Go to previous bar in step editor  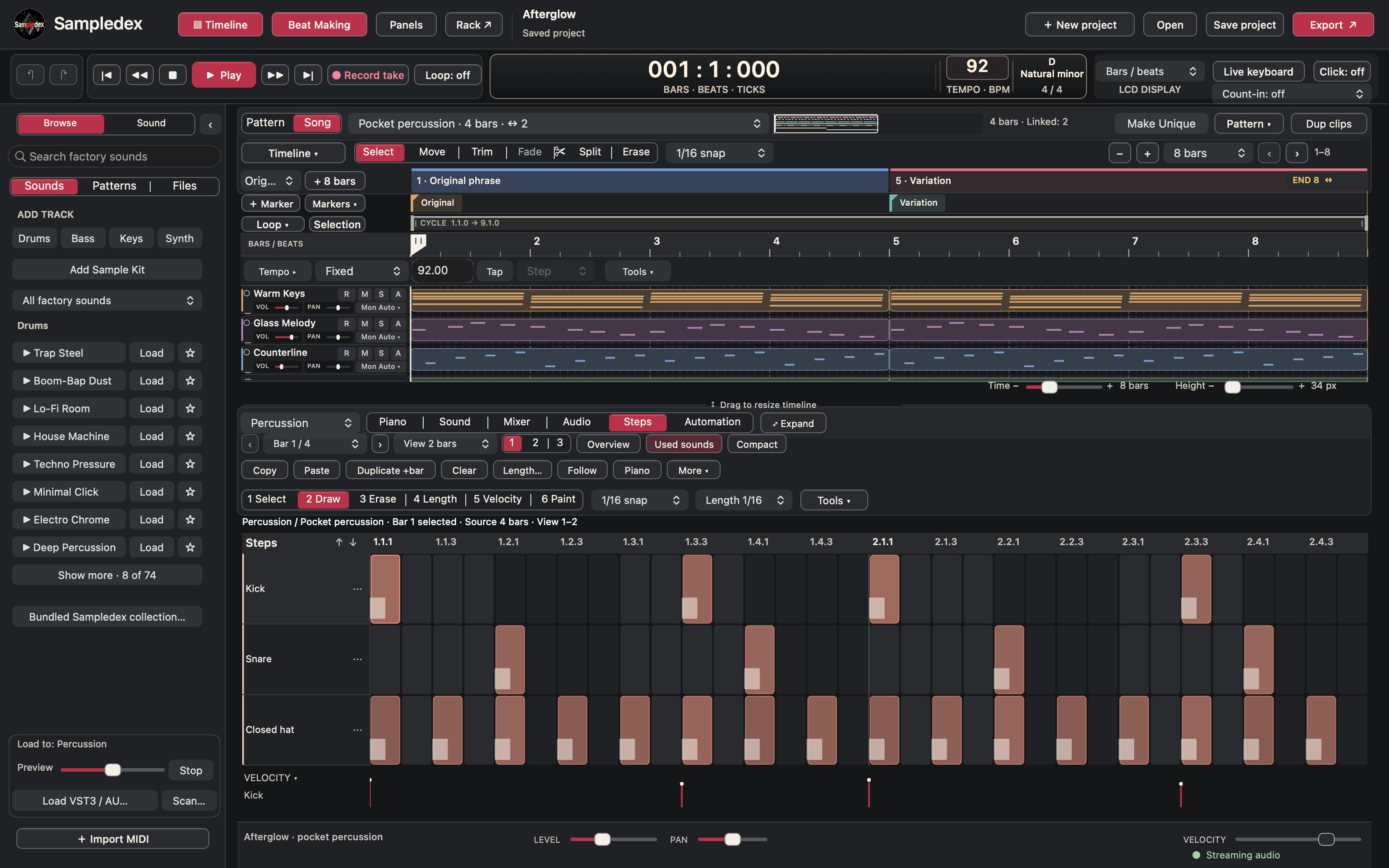tap(250, 444)
